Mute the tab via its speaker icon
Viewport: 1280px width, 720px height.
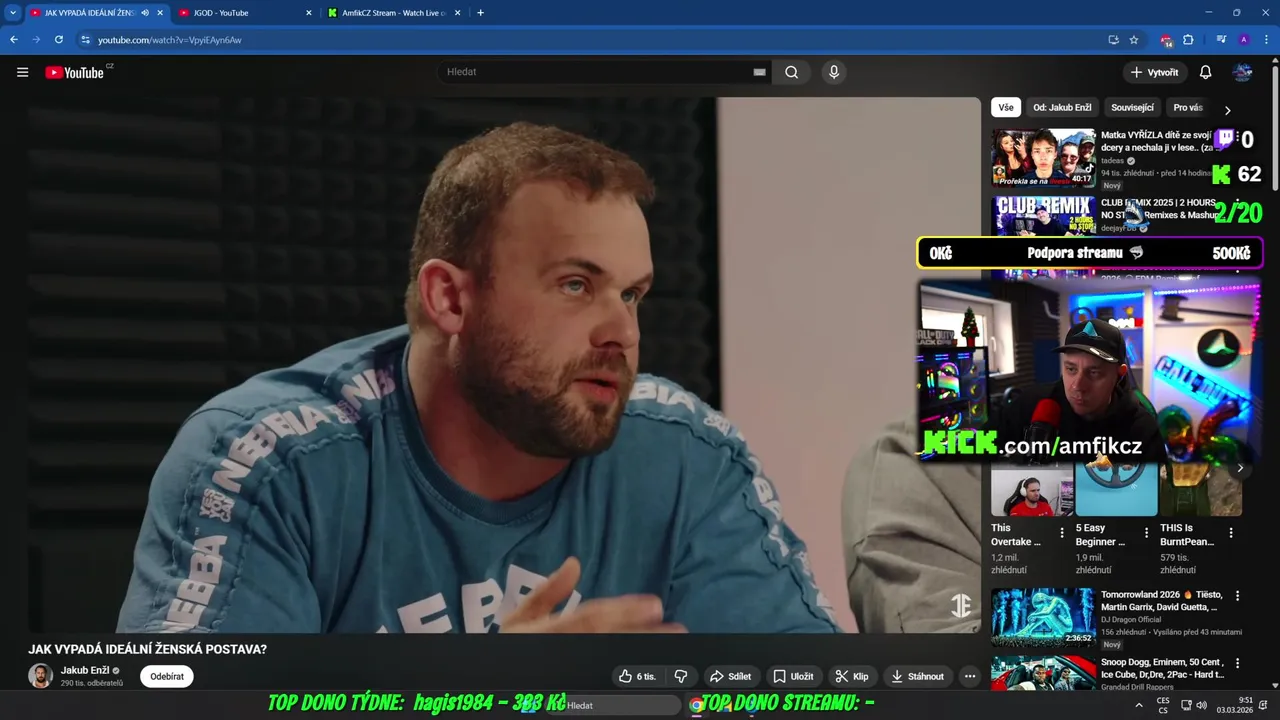(x=145, y=13)
